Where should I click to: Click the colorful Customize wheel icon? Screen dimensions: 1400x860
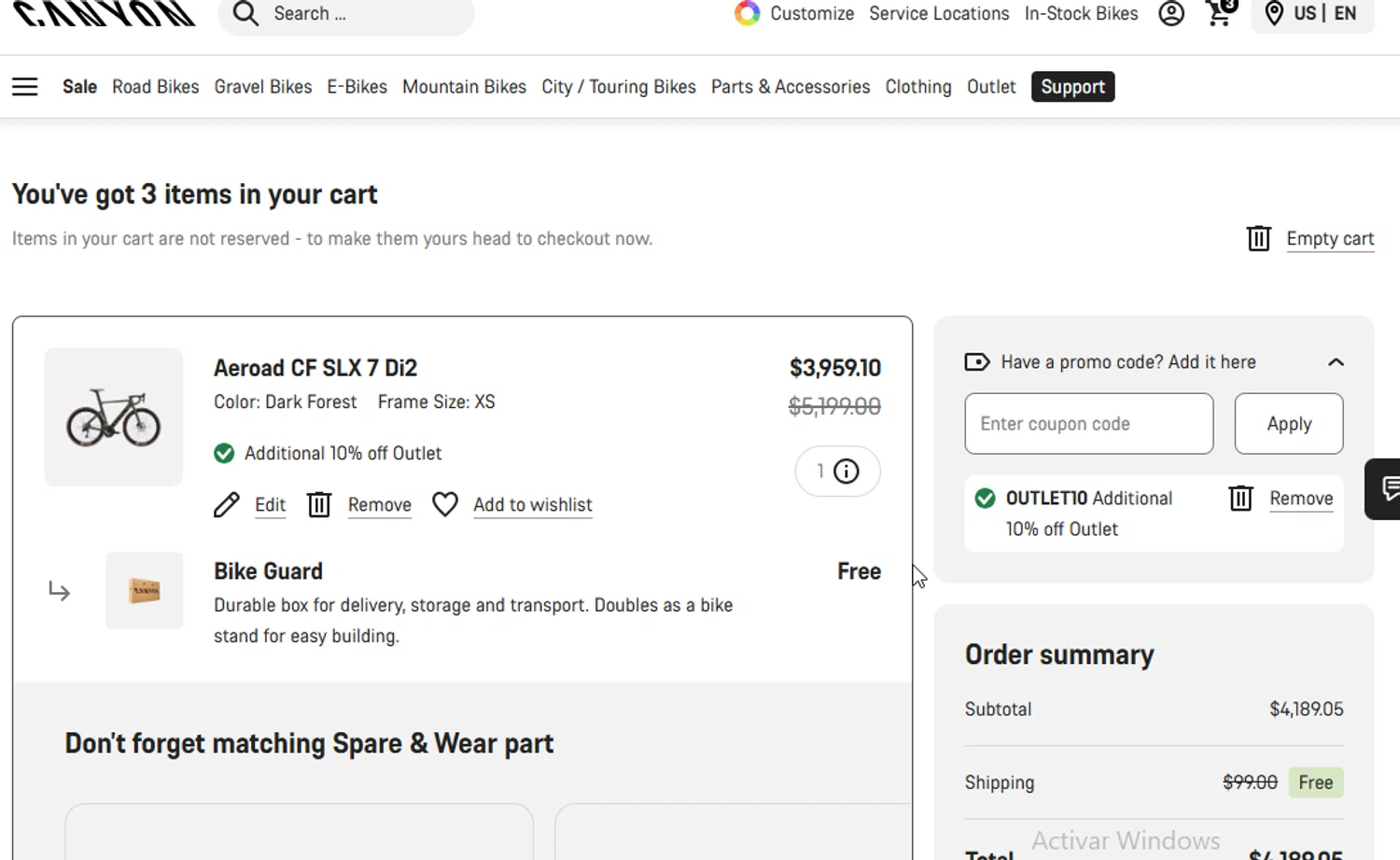747,13
